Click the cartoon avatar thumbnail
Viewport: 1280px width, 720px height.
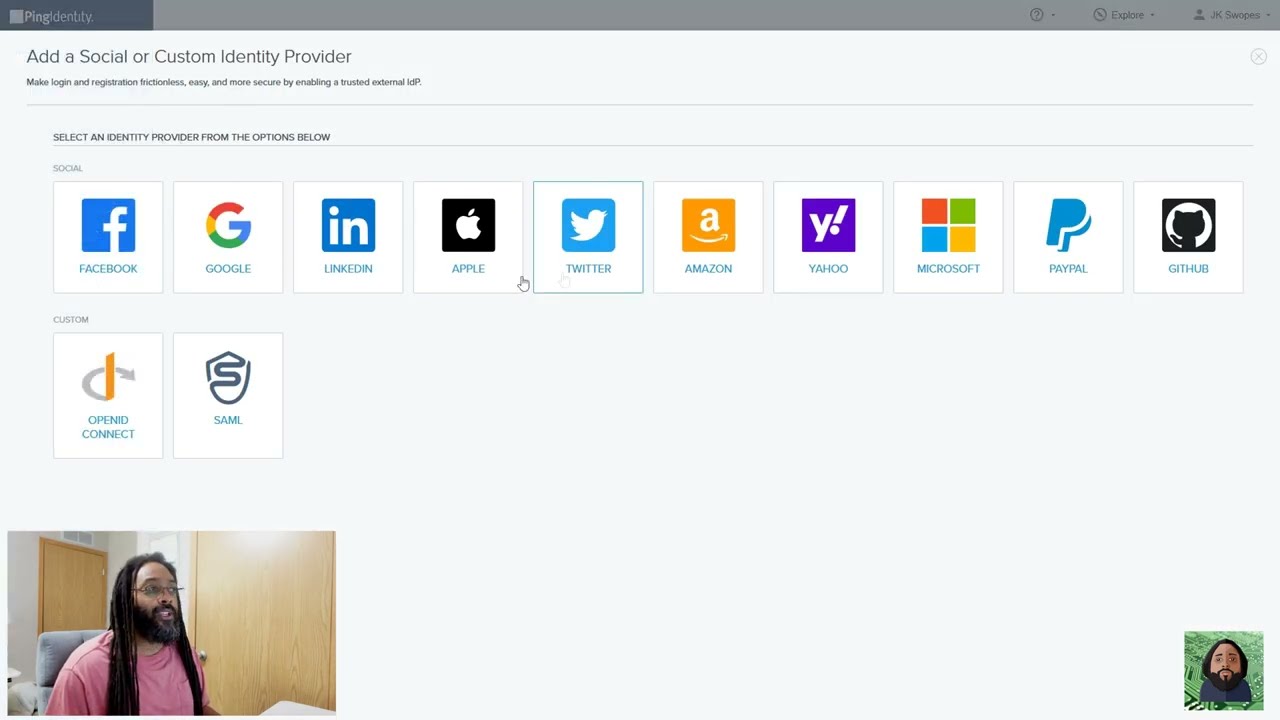point(1223,670)
